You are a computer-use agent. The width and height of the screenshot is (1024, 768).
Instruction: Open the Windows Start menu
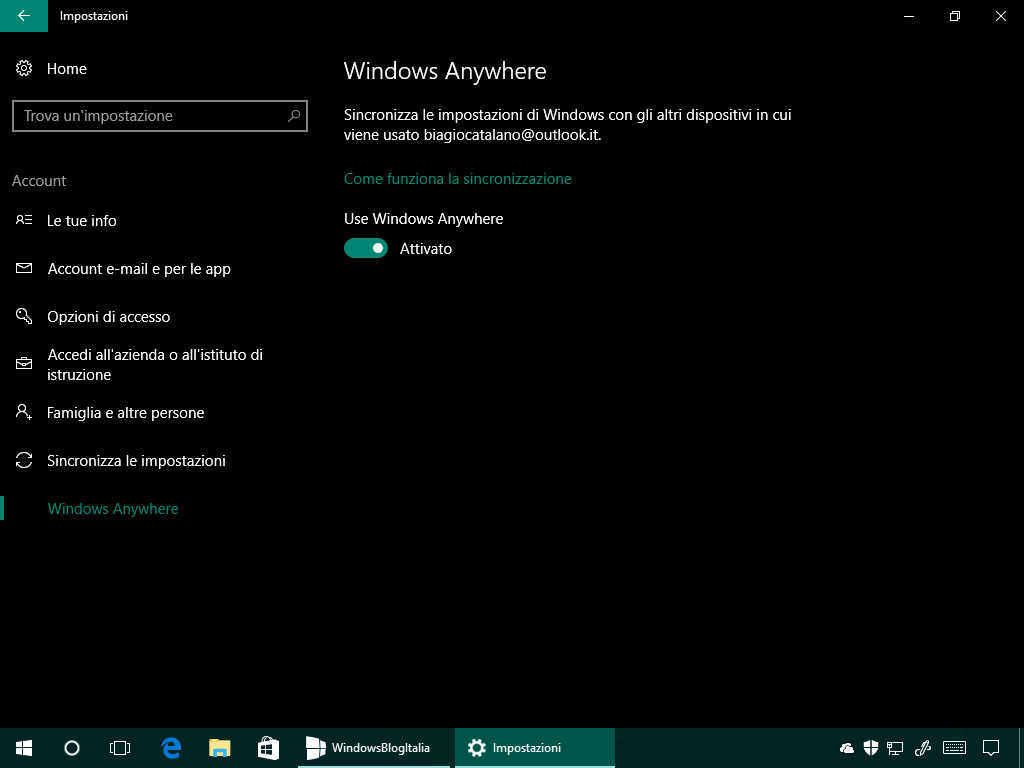pyautogui.click(x=24, y=748)
